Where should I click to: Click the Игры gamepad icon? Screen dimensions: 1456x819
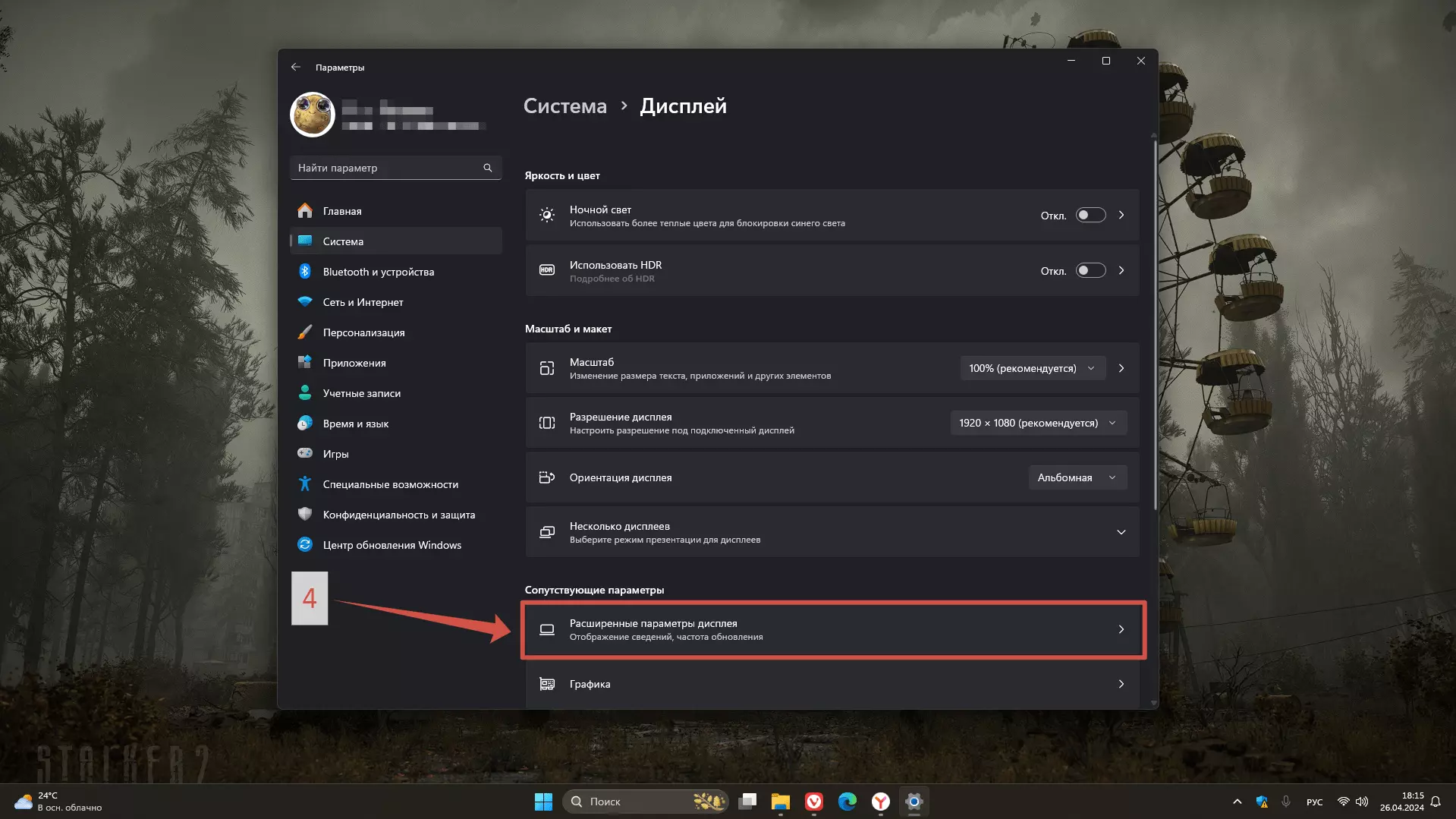[x=305, y=453]
